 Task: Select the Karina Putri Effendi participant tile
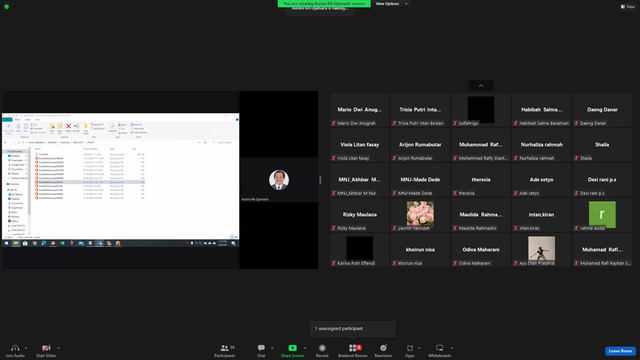360,250
